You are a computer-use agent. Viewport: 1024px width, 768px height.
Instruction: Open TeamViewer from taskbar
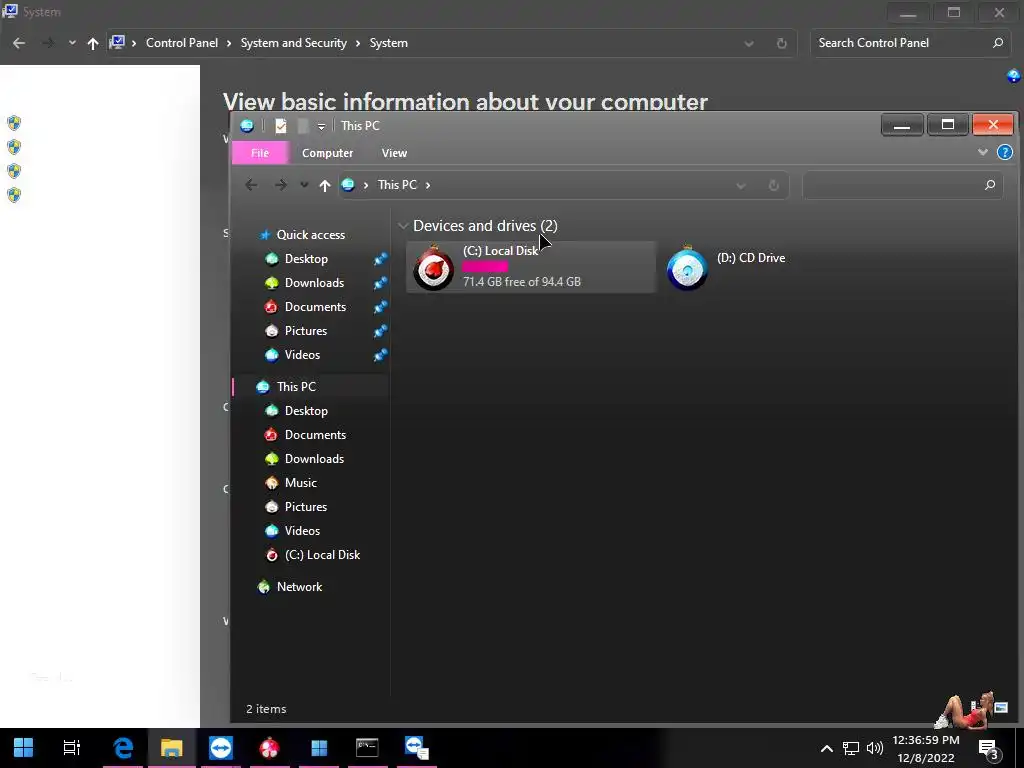[221, 747]
